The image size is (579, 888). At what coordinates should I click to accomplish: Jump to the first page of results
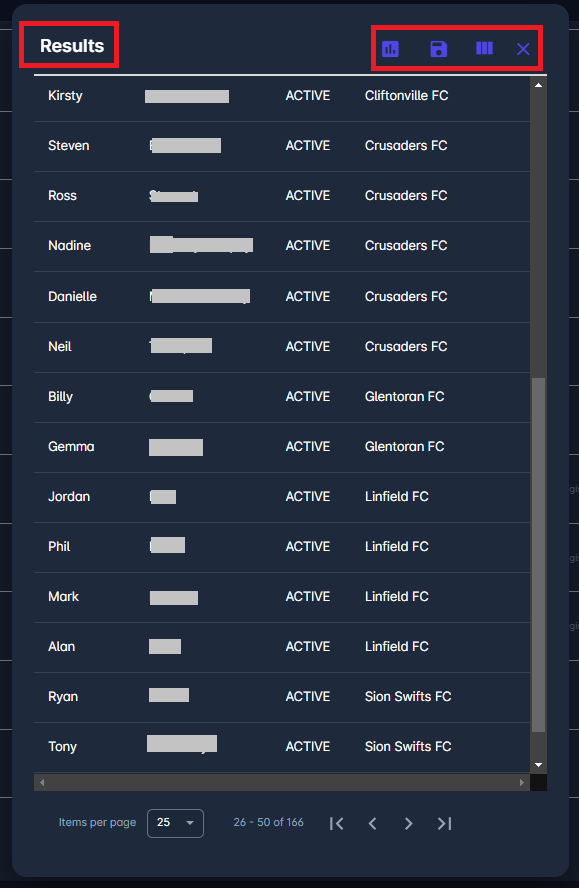tap(337, 823)
